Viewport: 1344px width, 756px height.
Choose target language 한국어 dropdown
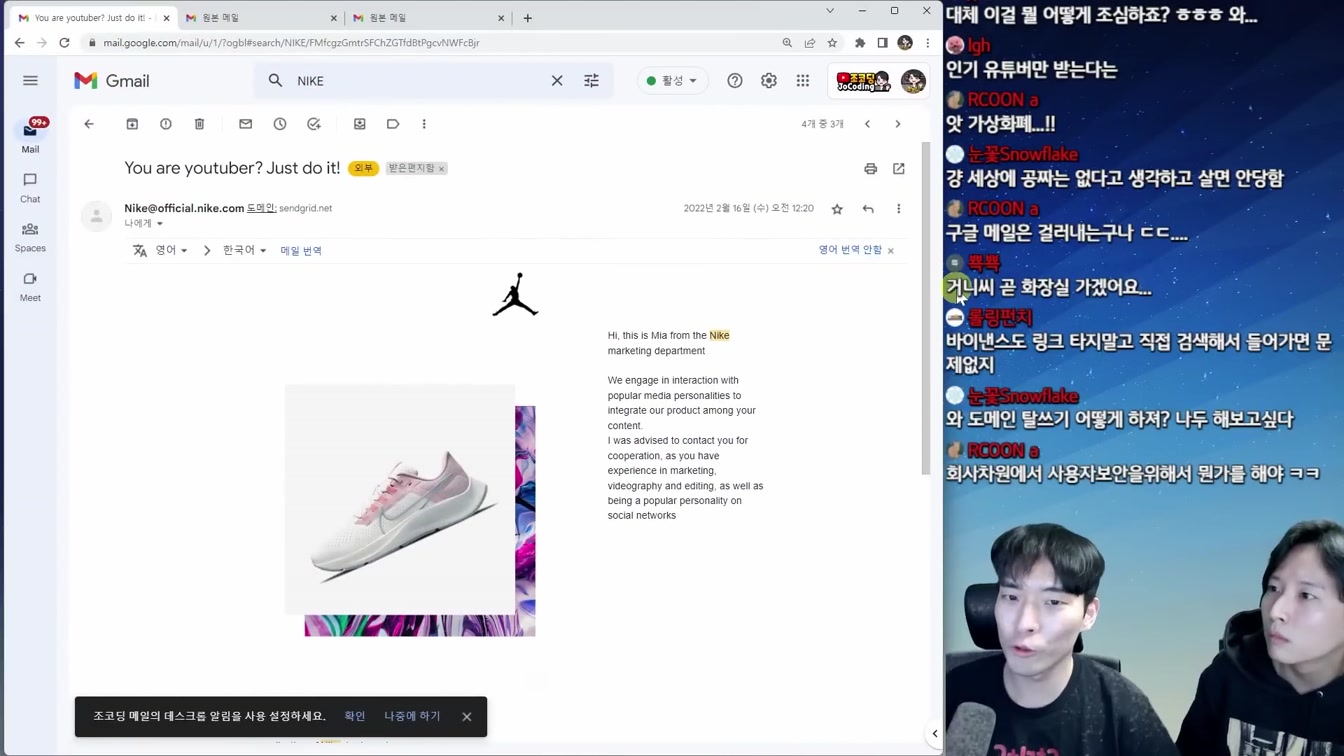pos(245,250)
